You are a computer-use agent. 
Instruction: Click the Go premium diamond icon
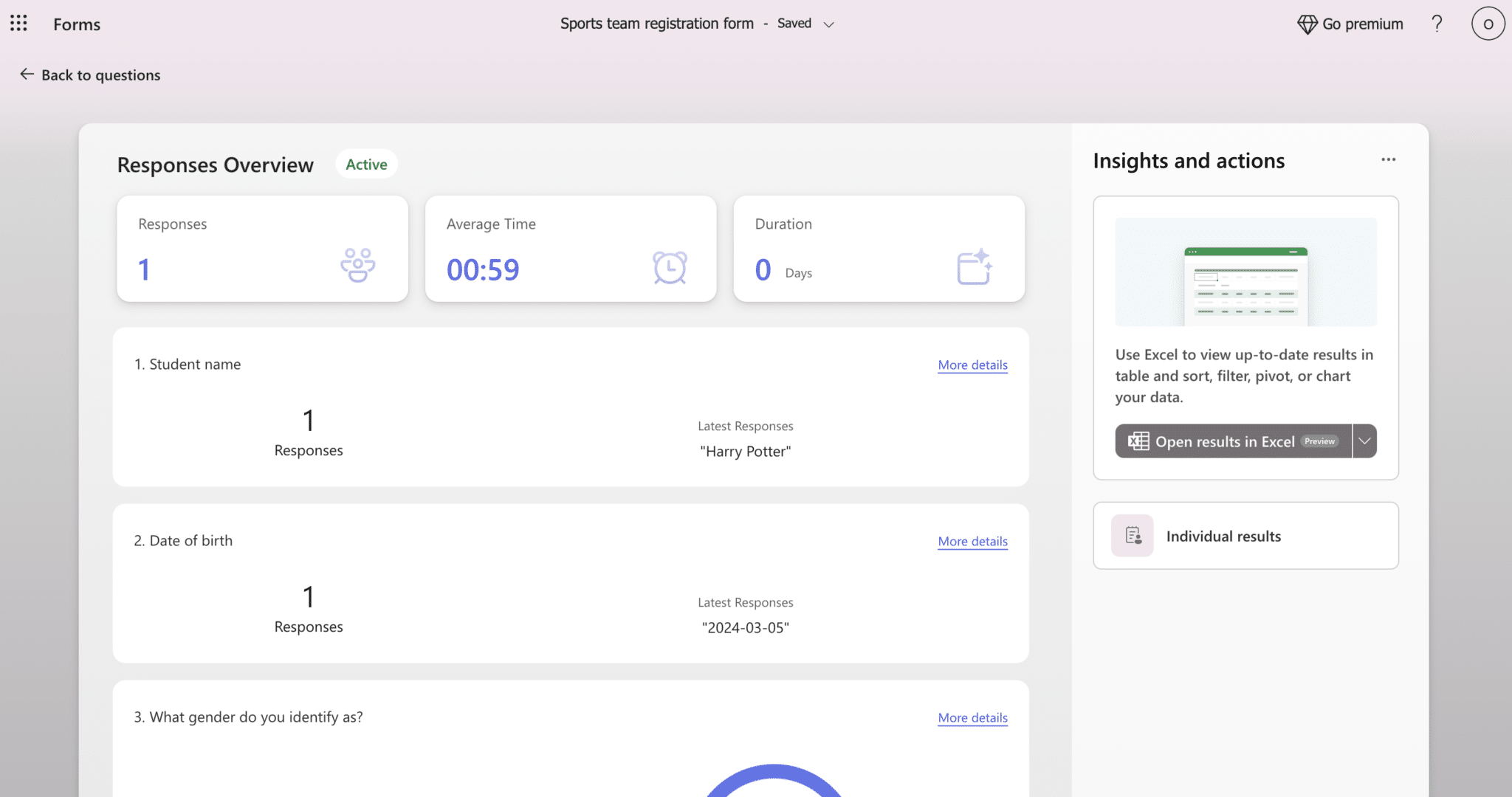coord(1307,24)
